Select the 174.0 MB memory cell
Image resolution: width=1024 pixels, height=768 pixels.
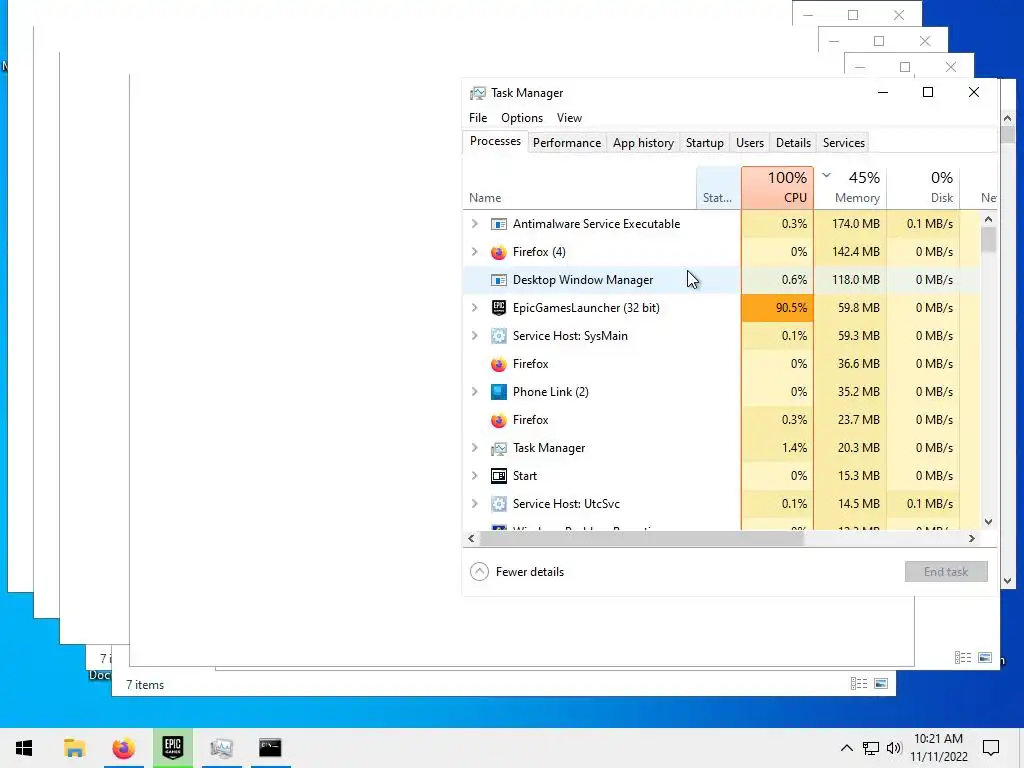click(850, 224)
